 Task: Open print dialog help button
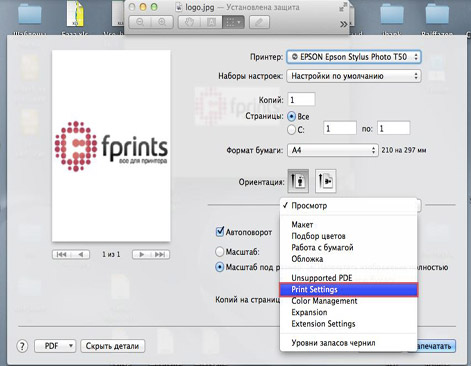(x=22, y=346)
